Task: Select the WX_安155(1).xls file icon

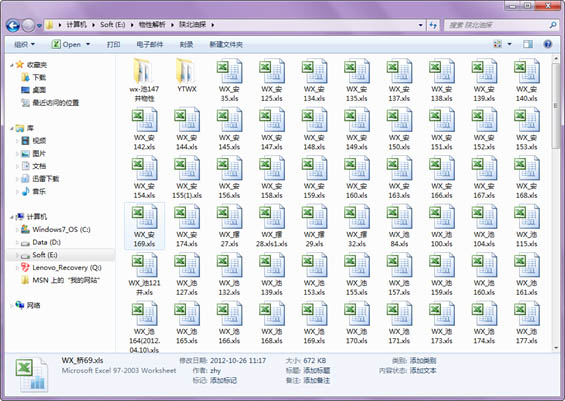Action: point(187,169)
